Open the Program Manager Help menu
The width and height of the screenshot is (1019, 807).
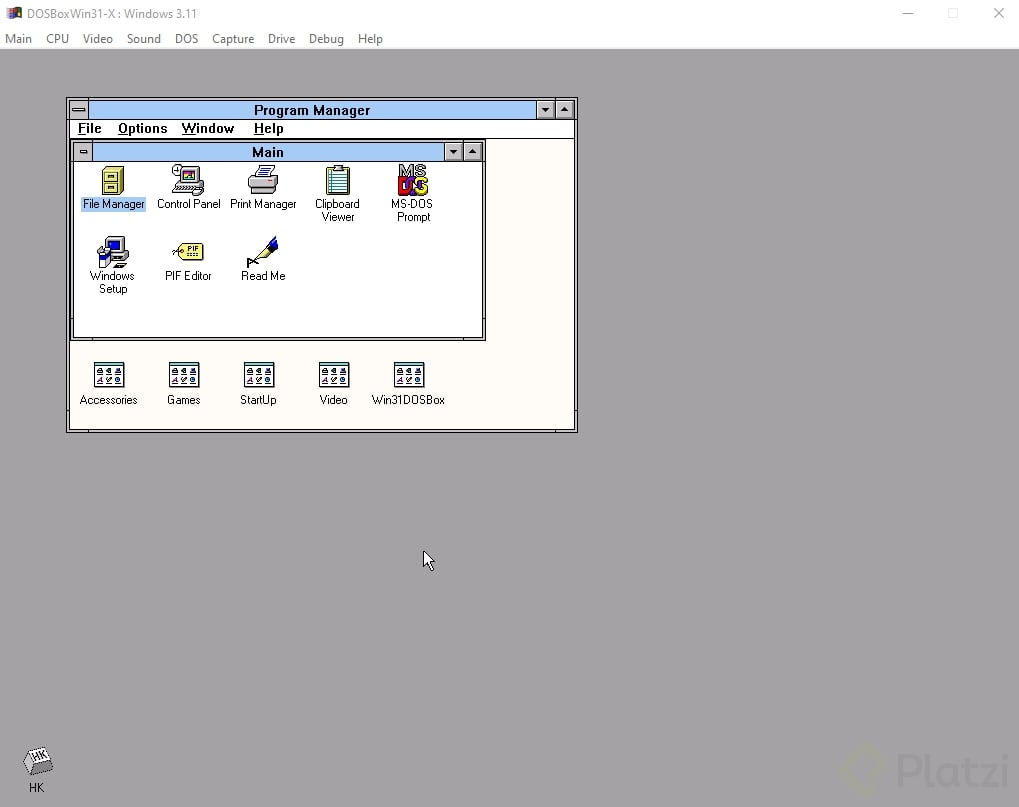click(x=268, y=129)
